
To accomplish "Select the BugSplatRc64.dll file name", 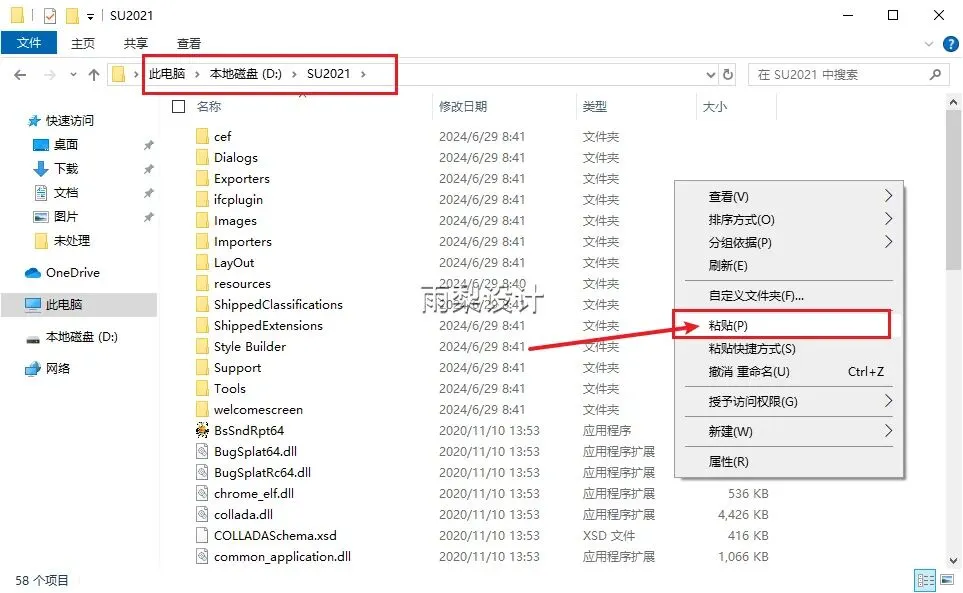I will point(262,472).
